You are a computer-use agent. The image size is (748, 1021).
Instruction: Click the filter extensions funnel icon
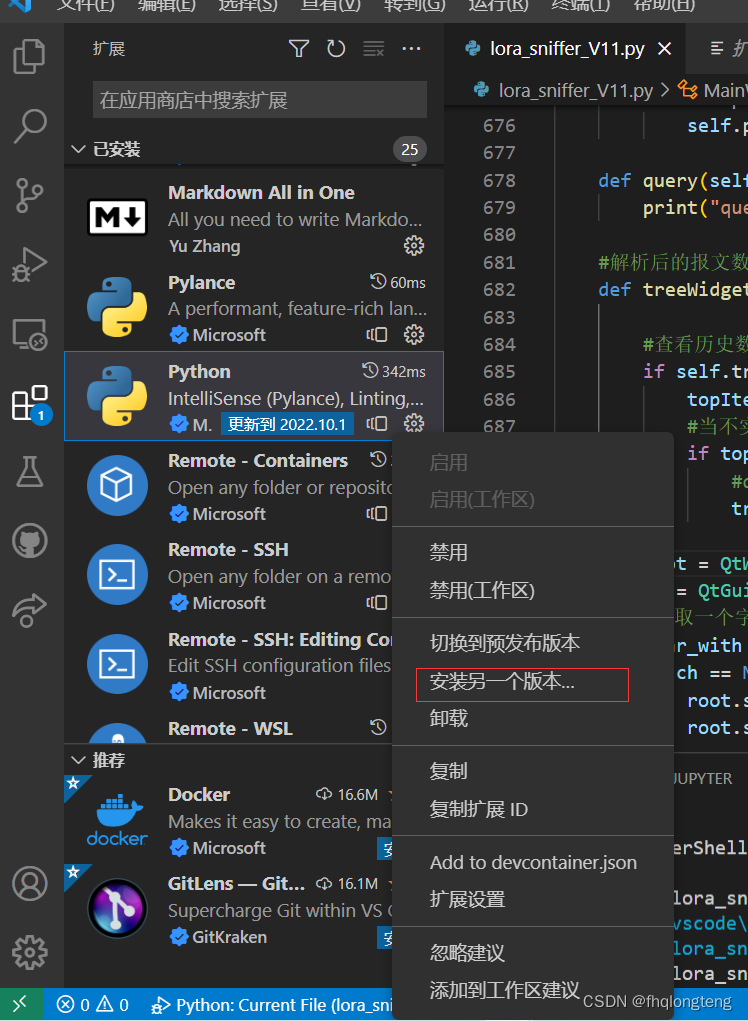299,49
